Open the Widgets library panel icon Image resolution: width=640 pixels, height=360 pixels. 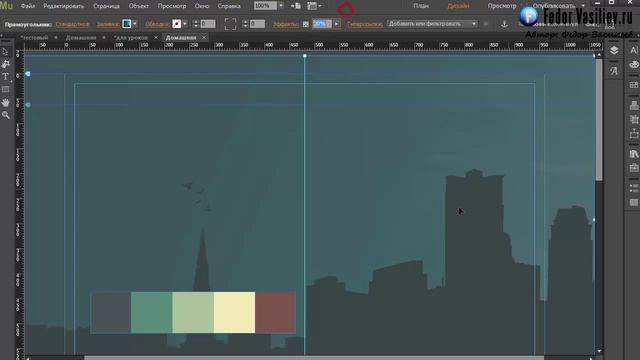click(633, 85)
